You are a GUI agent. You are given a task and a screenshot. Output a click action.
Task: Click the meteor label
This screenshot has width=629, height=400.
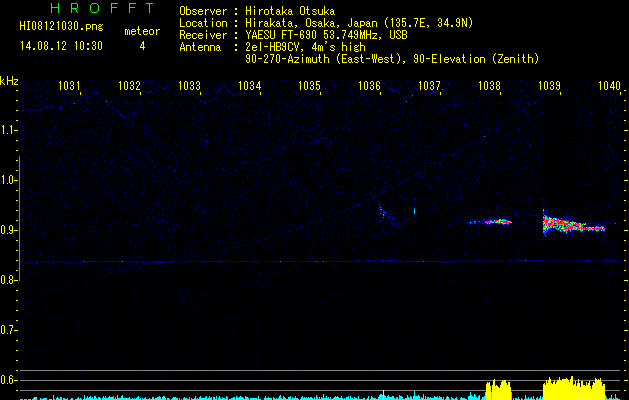click(142, 31)
